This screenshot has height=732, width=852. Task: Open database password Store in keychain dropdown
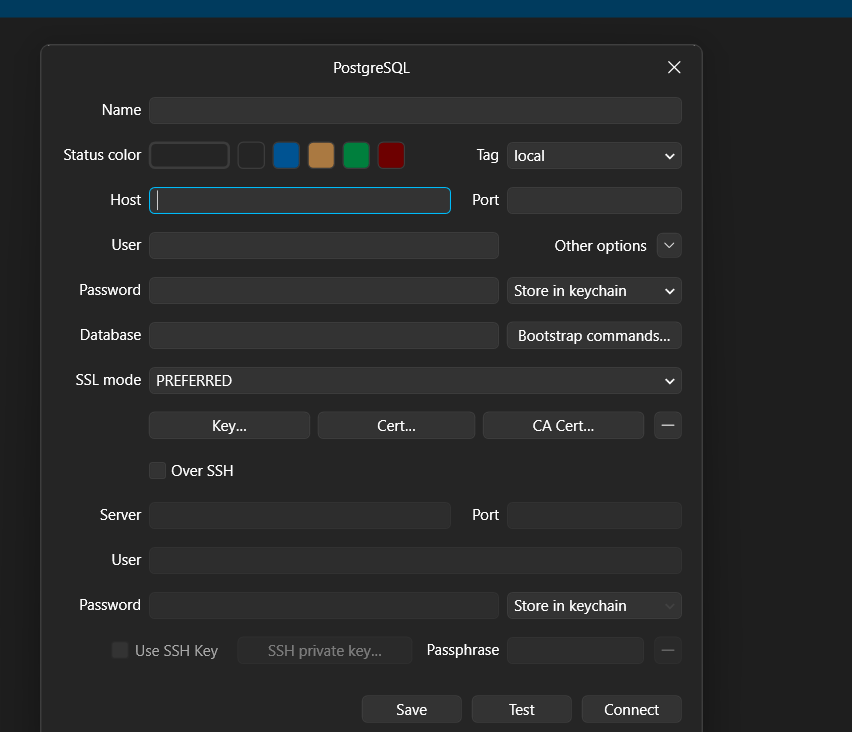coord(594,291)
